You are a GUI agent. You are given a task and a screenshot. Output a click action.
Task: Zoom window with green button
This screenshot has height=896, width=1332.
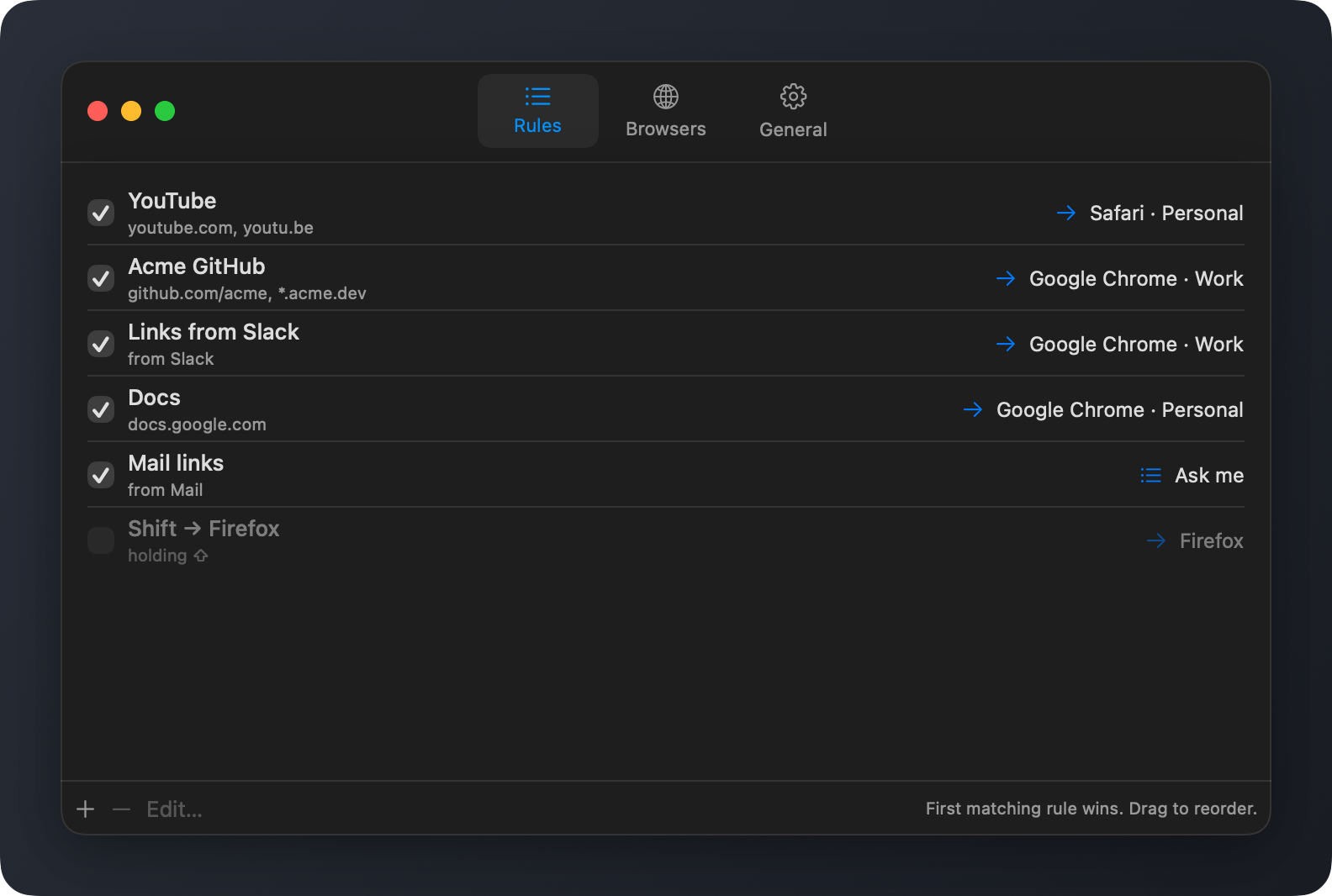[165, 111]
